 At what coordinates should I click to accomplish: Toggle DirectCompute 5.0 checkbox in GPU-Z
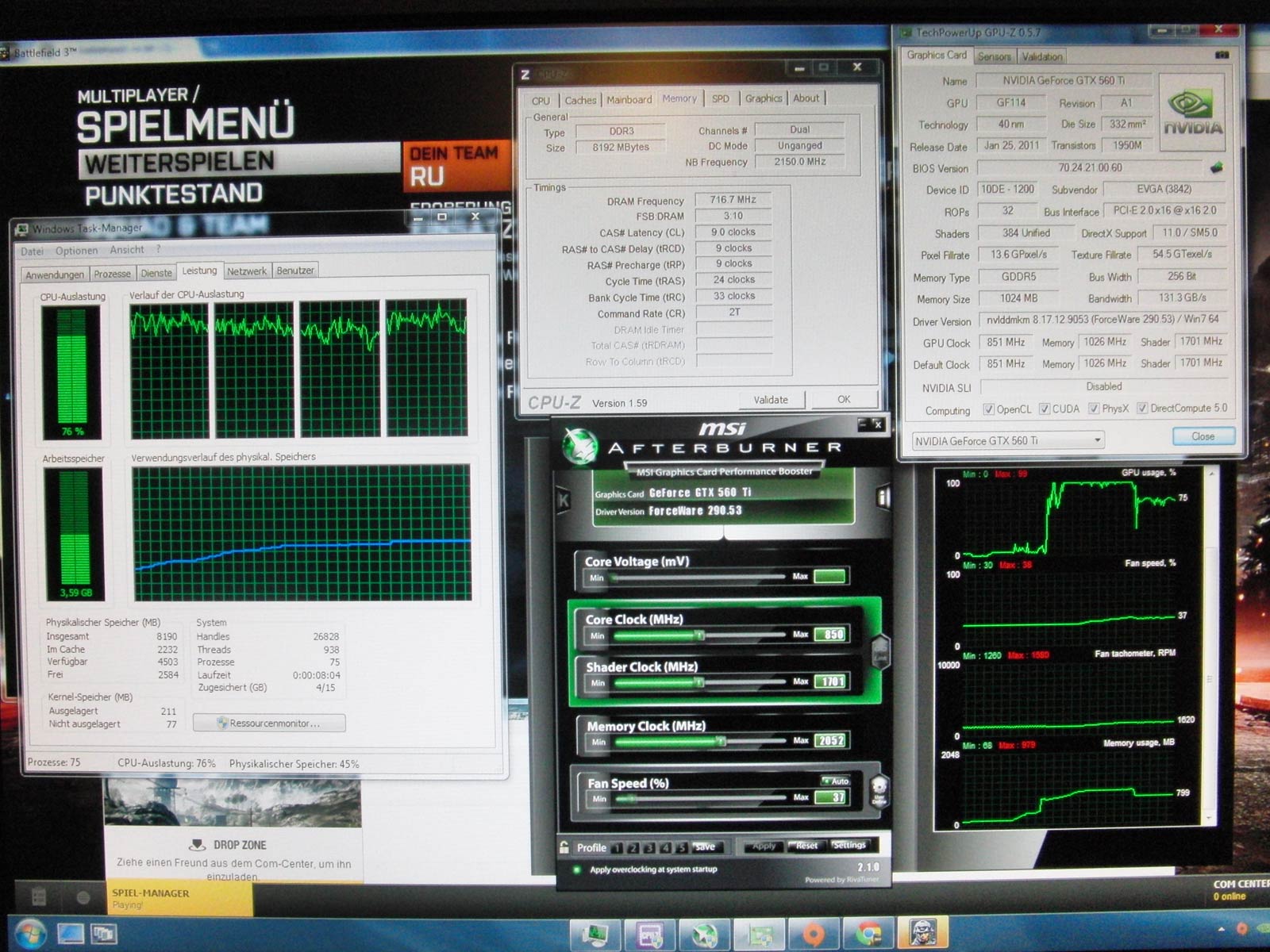[1142, 409]
